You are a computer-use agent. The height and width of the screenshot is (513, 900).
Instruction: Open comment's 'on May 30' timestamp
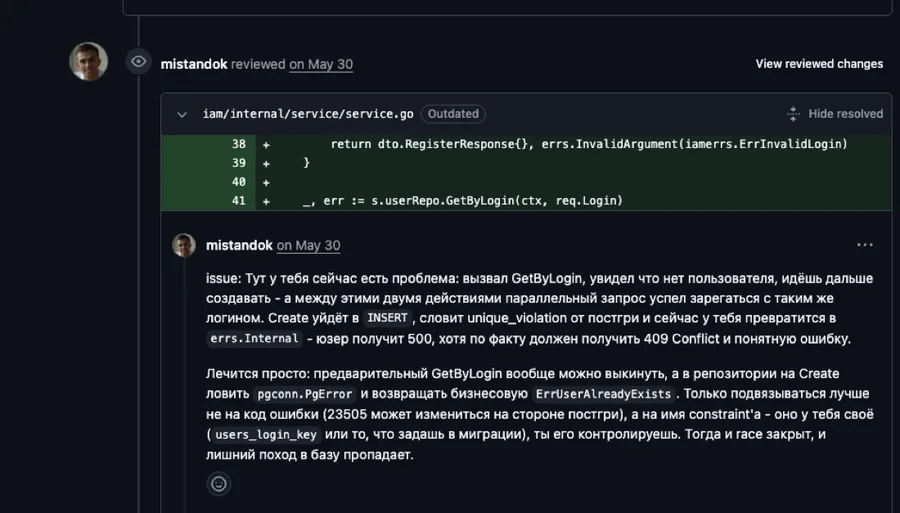[x=308, y=245]
